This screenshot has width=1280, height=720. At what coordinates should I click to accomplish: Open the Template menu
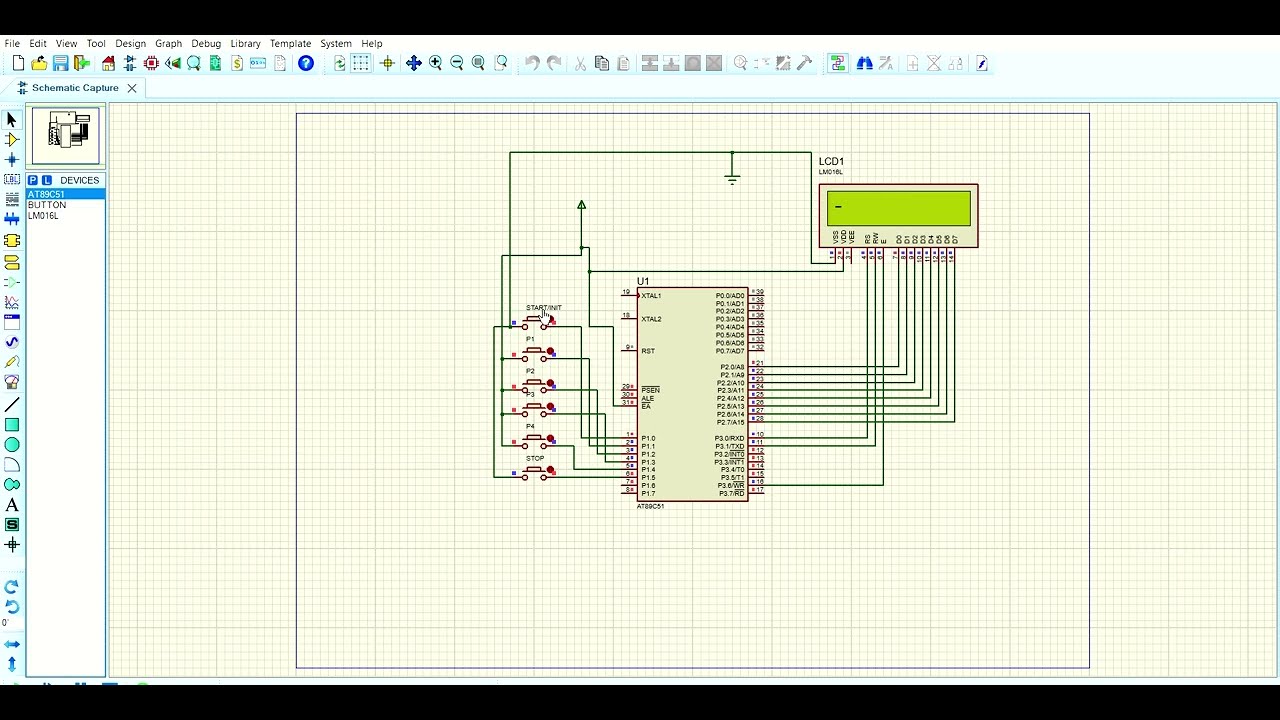click(x=291, y=44)
